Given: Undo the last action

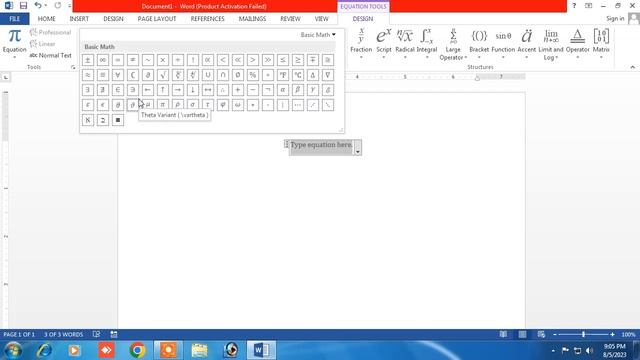Looking at the screenshot, I should click(38, 6).
